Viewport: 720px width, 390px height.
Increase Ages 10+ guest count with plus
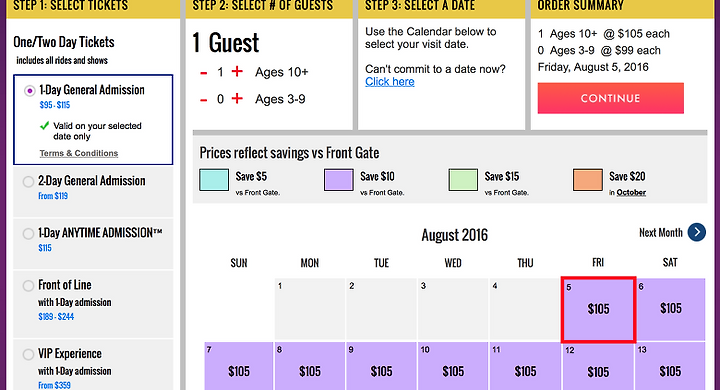click(x=237, y=72)
